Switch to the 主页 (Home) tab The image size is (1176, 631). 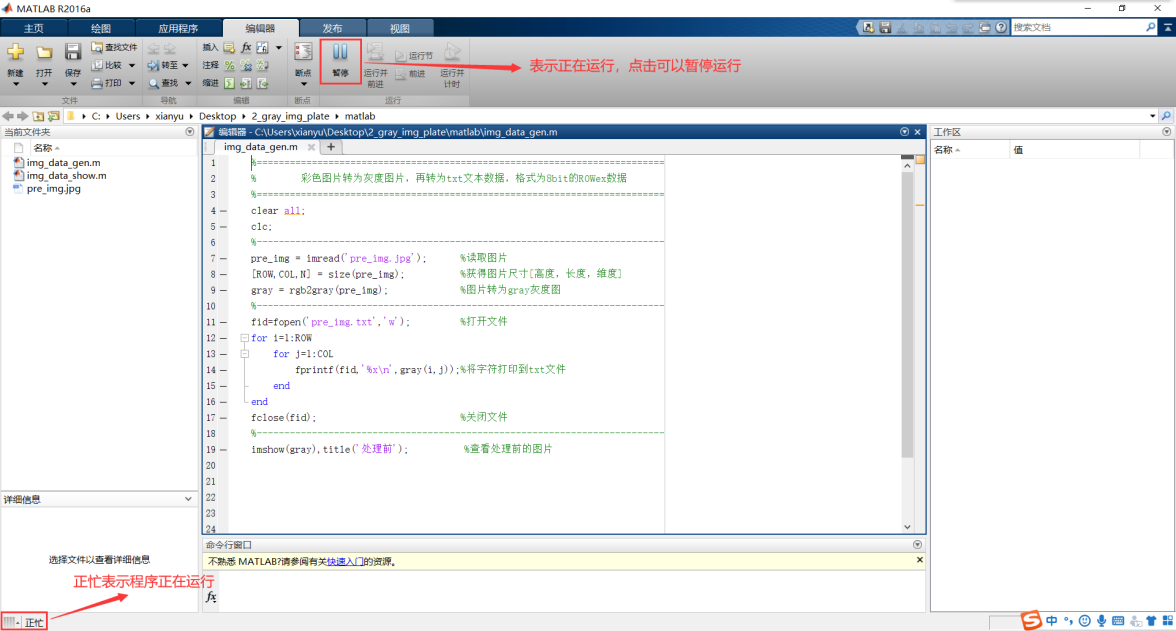pos(33,28)
